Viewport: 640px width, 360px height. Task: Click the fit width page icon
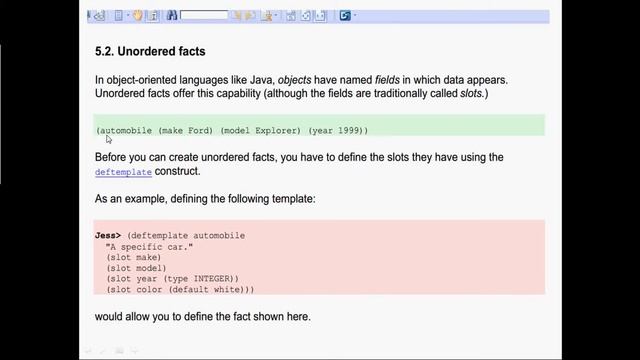point(321,16)
